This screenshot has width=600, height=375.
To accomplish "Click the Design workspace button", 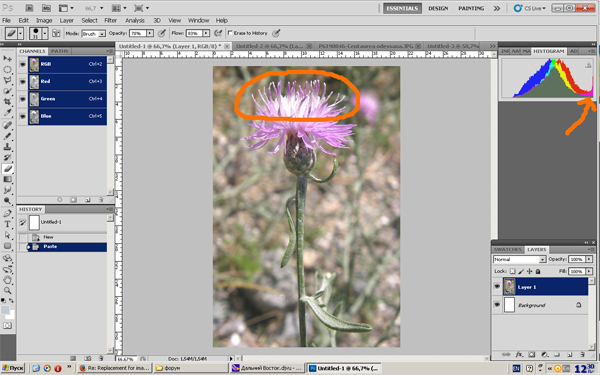I will coord(438,8).
